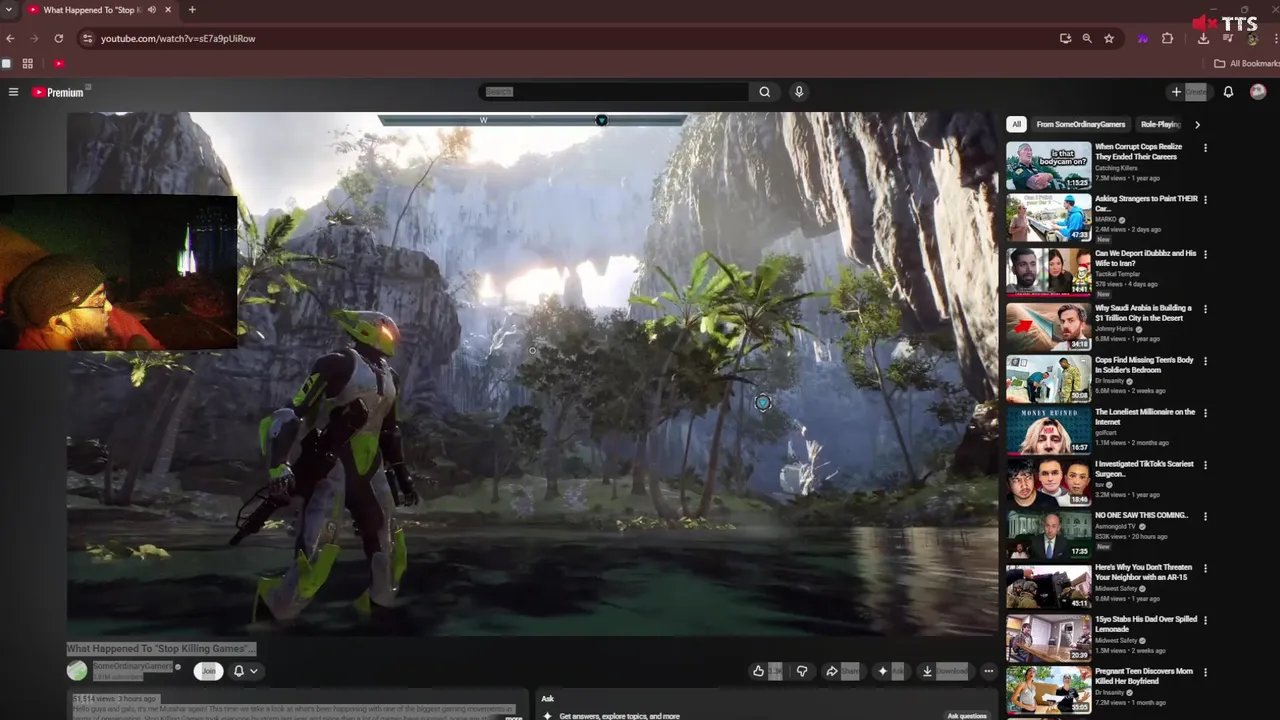The width and height of the screenshot is (1280, 720).
Task: Bookmark this page with the star
Action: 1109,38
